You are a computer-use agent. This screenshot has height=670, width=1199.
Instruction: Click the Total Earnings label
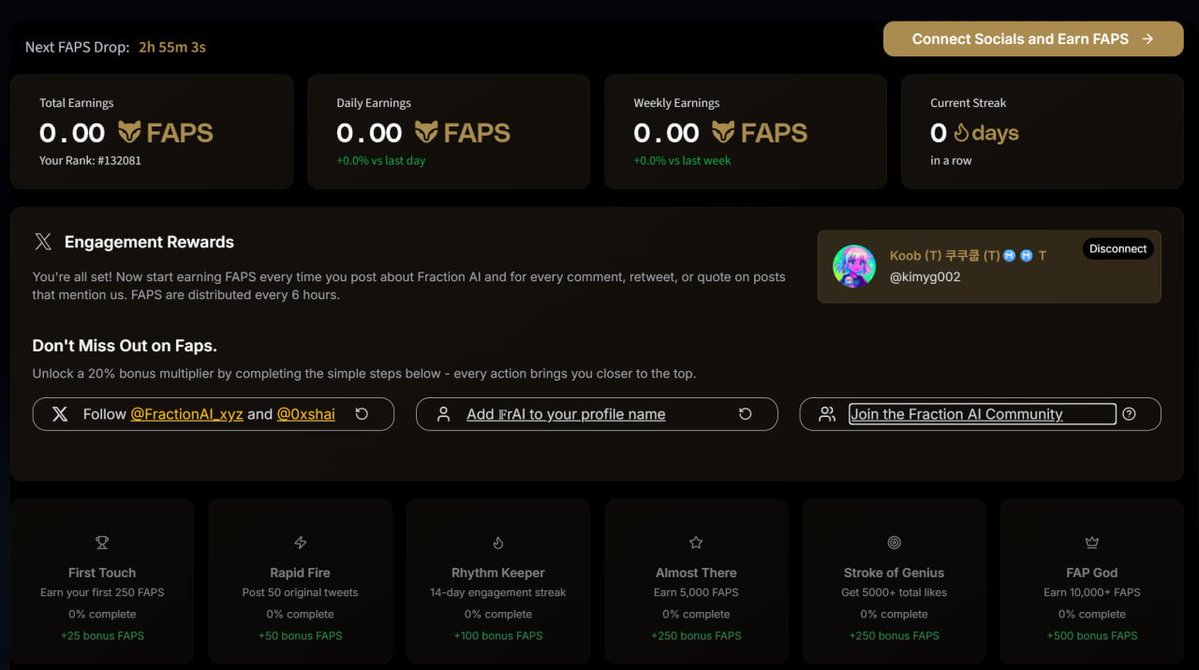[76, 102]
